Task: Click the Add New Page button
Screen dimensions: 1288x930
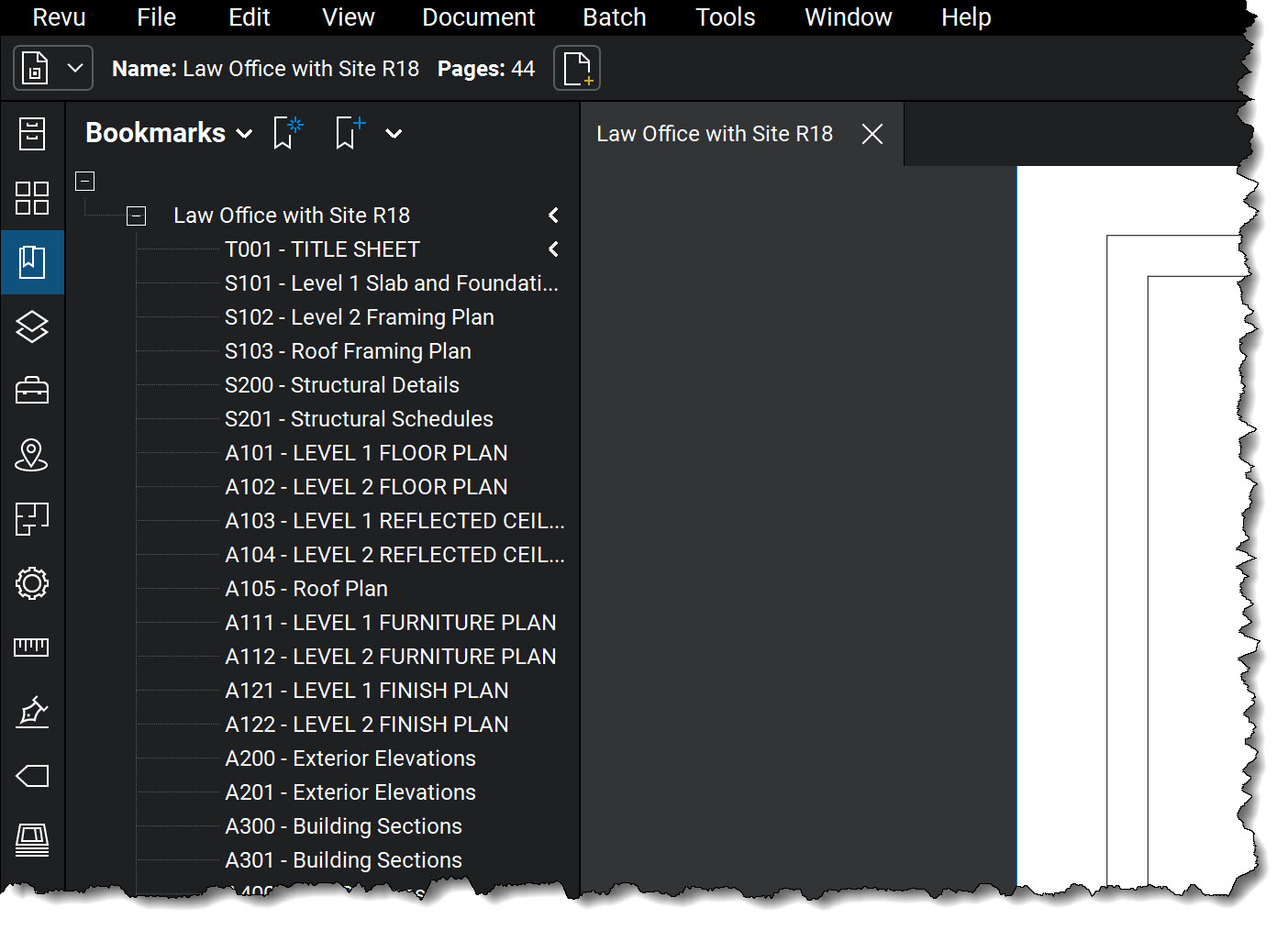Action: pos(576,67)
